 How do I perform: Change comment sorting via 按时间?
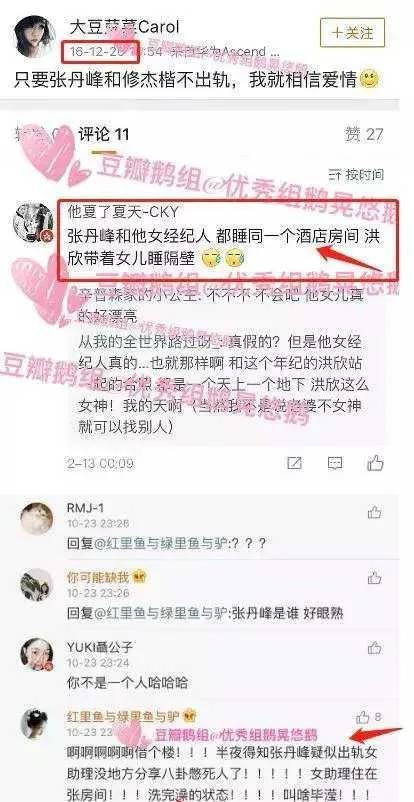coord(356,175)
